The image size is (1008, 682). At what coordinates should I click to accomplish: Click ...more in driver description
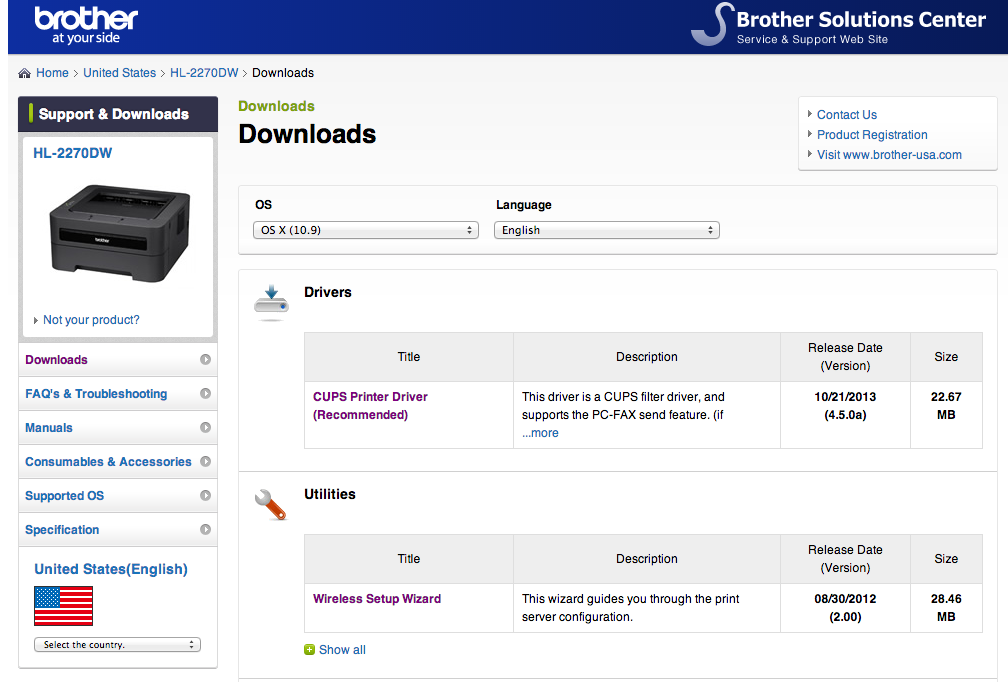point(540,433)
